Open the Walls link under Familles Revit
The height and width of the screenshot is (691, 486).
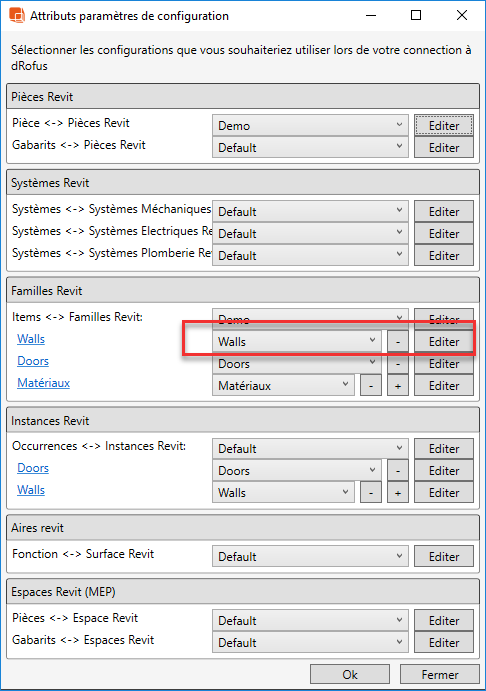(31, 339)
